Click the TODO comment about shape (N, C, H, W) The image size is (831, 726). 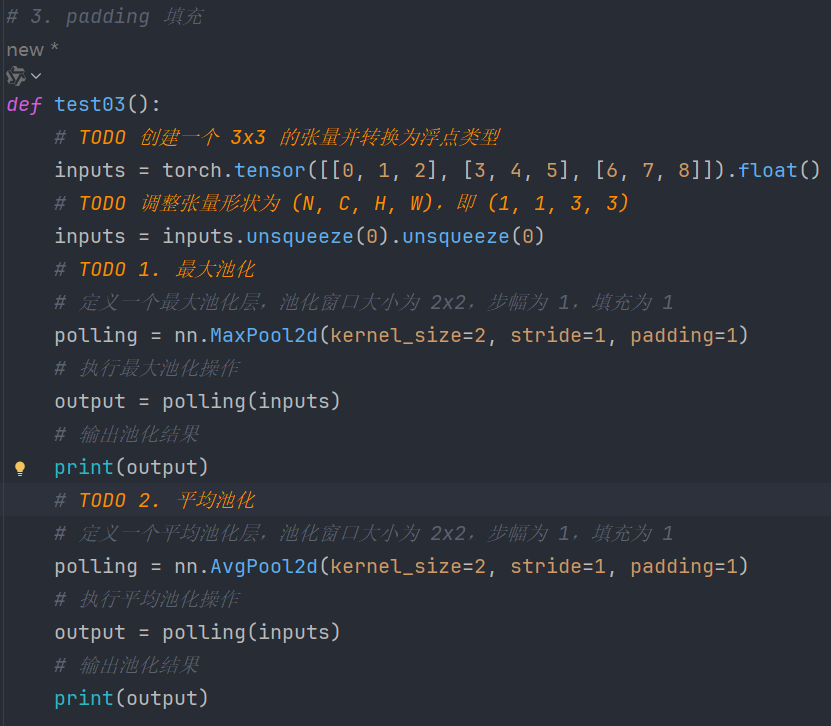tap(342, 203)
